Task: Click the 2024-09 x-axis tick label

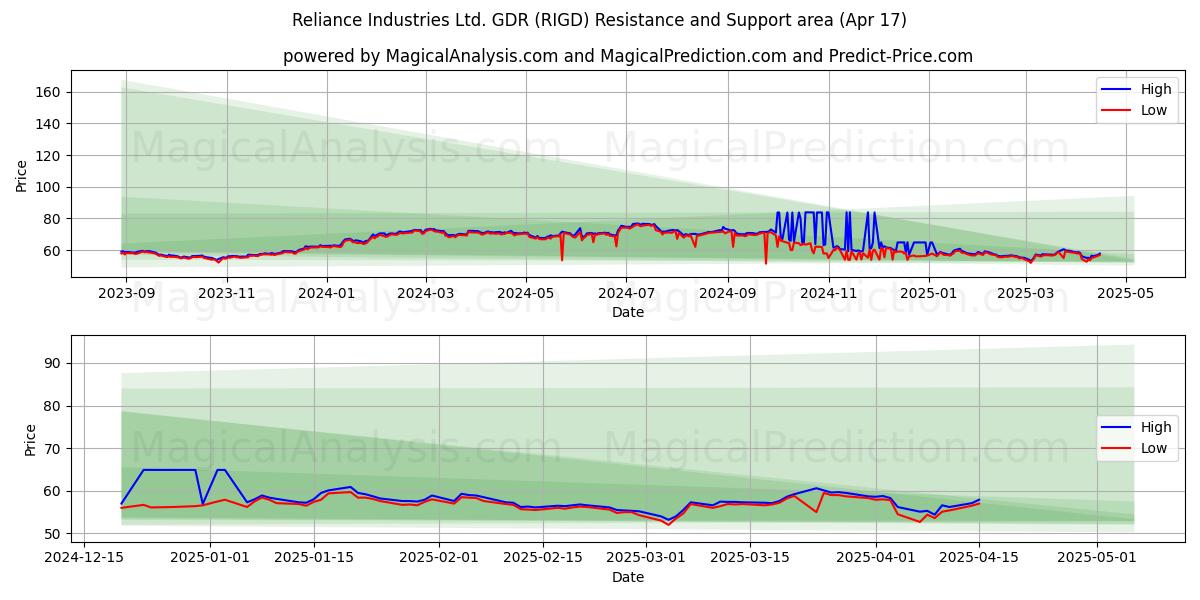Action: click(x=728, y=293)
